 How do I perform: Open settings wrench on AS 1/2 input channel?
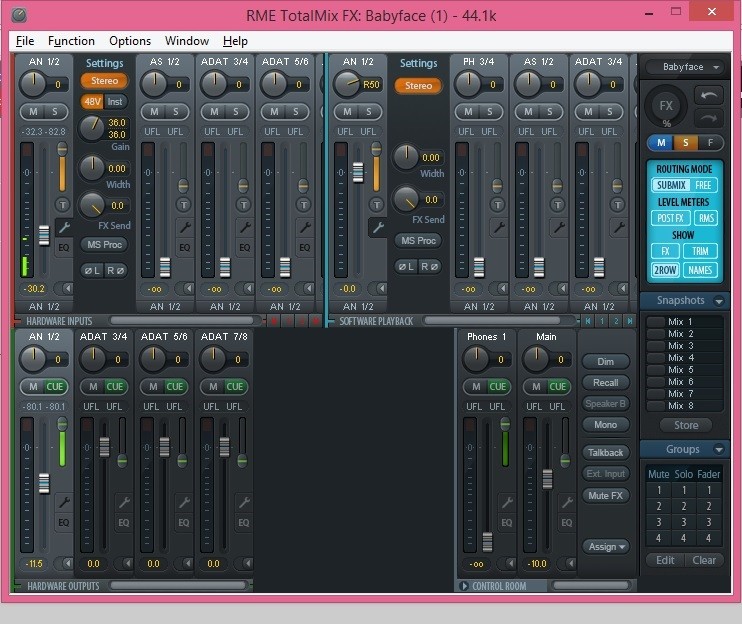click(185, 227)
